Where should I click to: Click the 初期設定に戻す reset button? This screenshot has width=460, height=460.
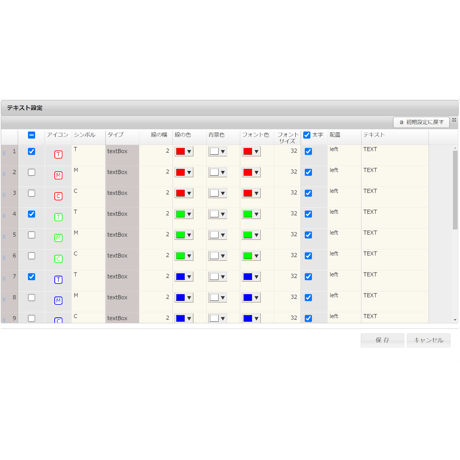tap(421, 122)
